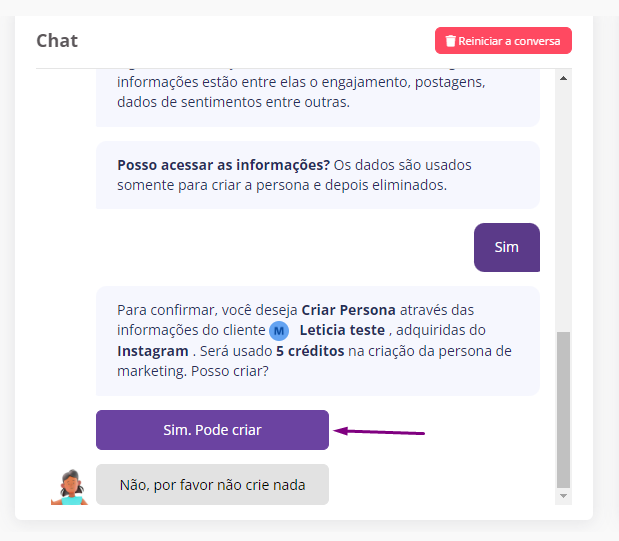Click the trash icon on restart button
This screenshot has width=619, height=541.
pos(450,41)
